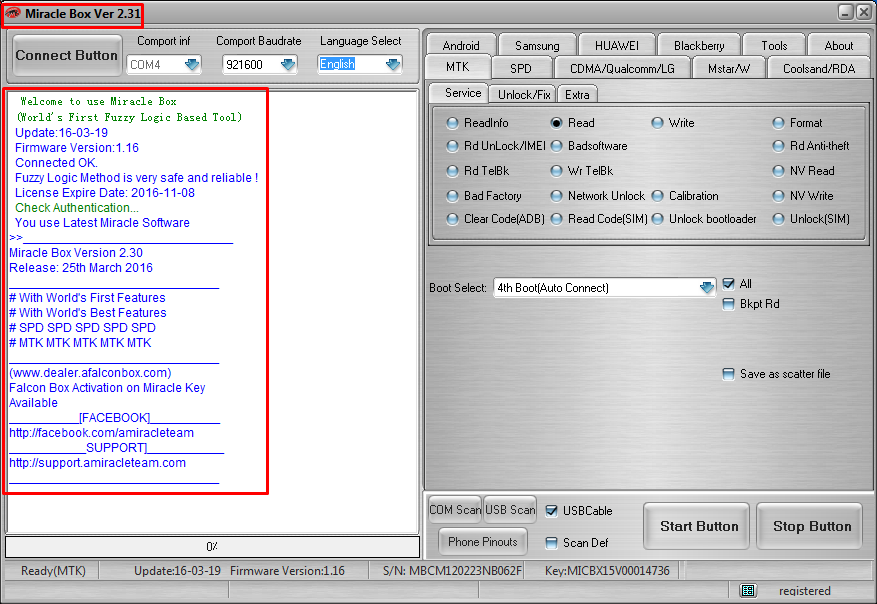Click the Stop Button
Viewport: 877px width, 604px height.
click(x=810, y=526)
